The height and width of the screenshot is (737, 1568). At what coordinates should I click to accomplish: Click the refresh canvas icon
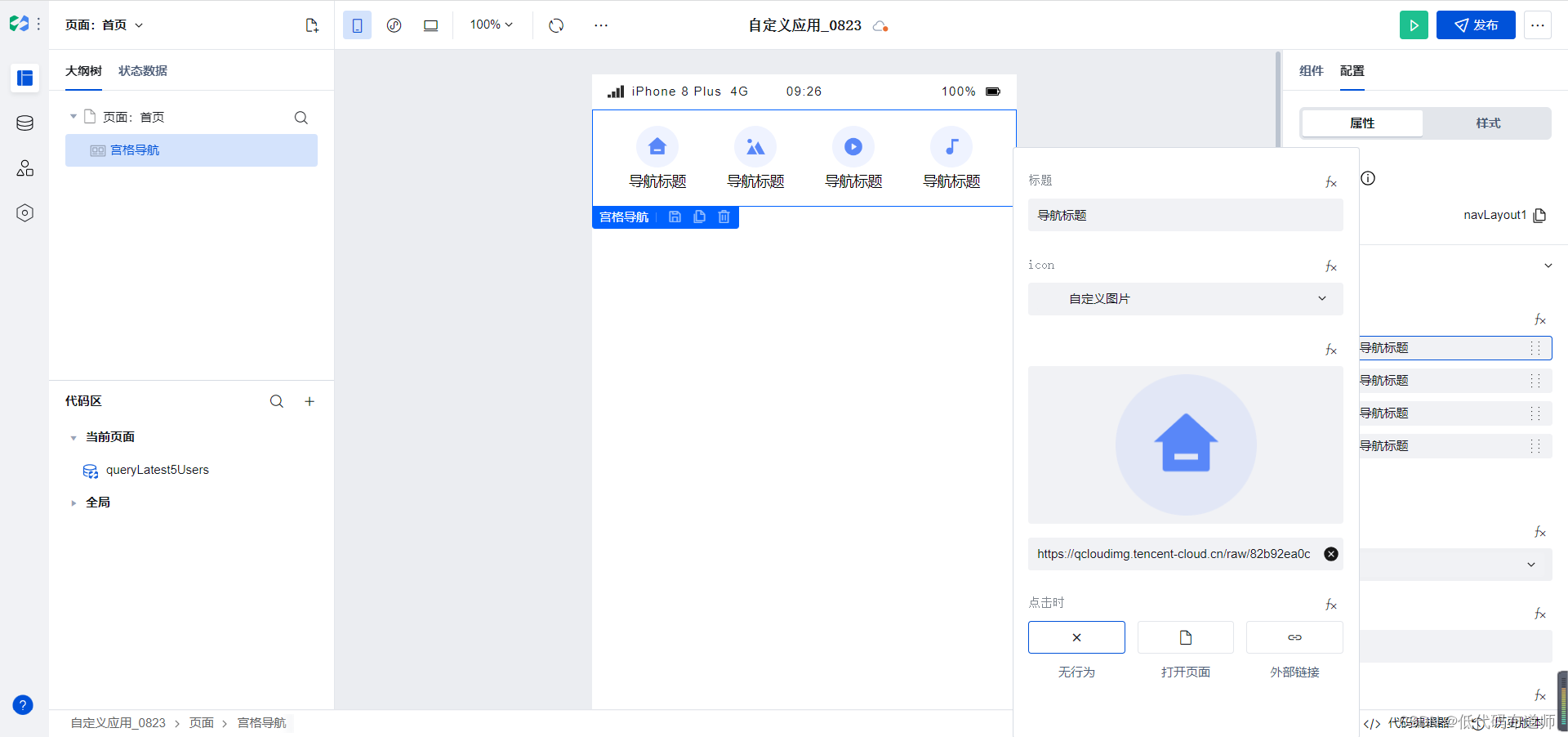[x=556, y=25]
